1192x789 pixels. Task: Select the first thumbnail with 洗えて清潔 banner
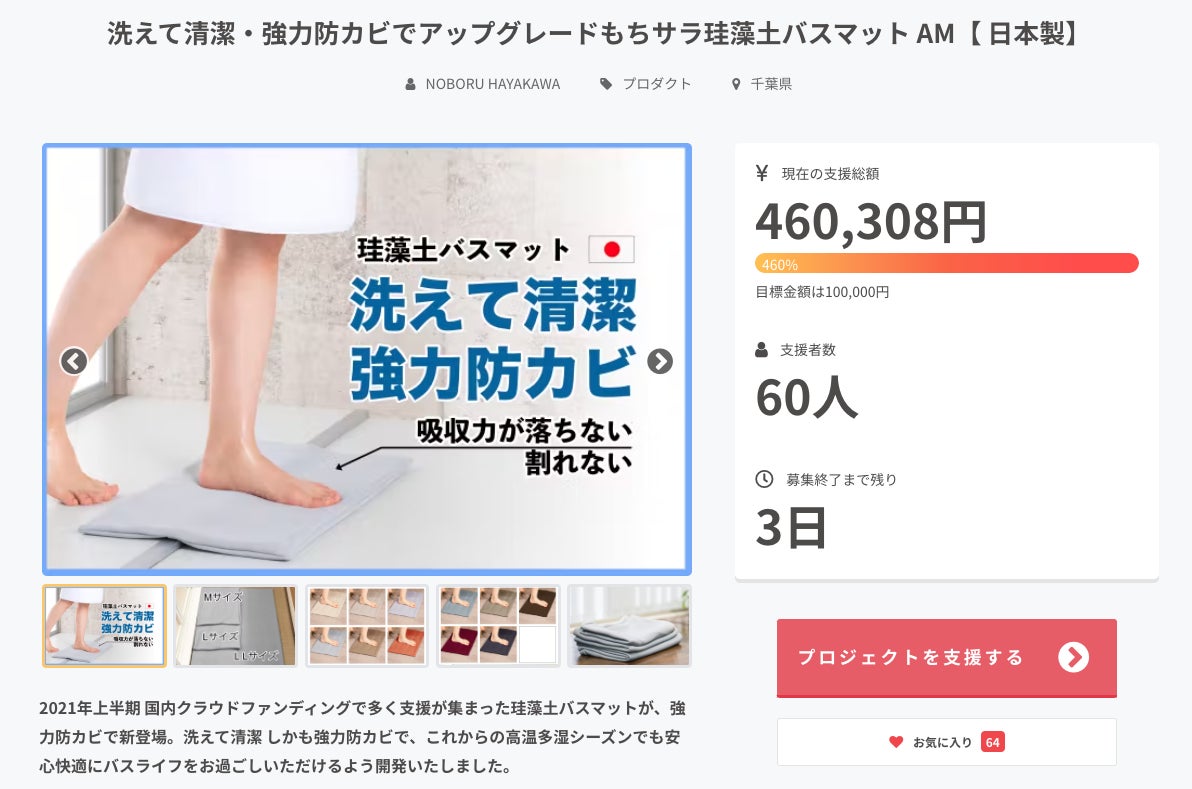tap(104, 626)
